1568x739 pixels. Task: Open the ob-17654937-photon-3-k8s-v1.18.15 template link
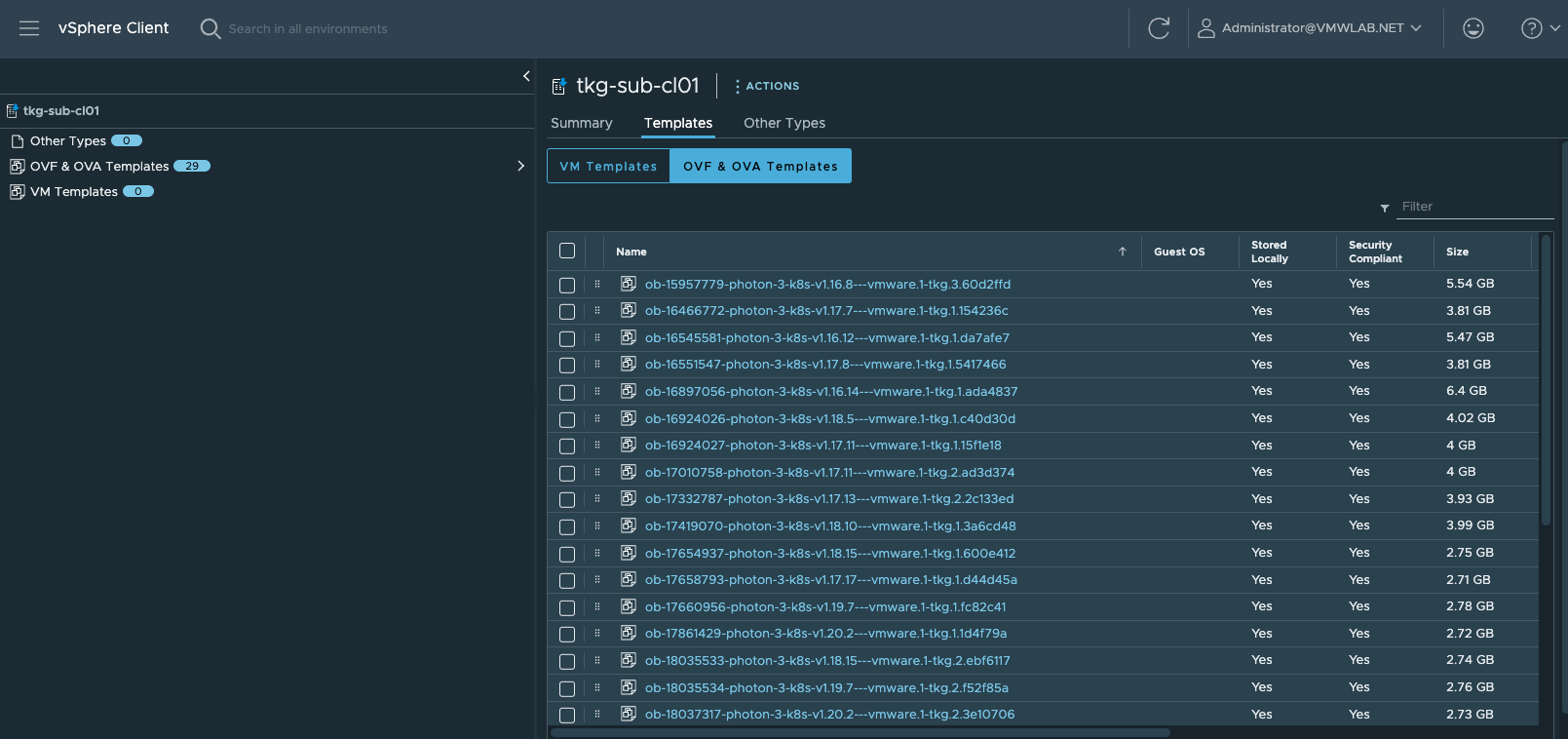(x=830, y=553)
